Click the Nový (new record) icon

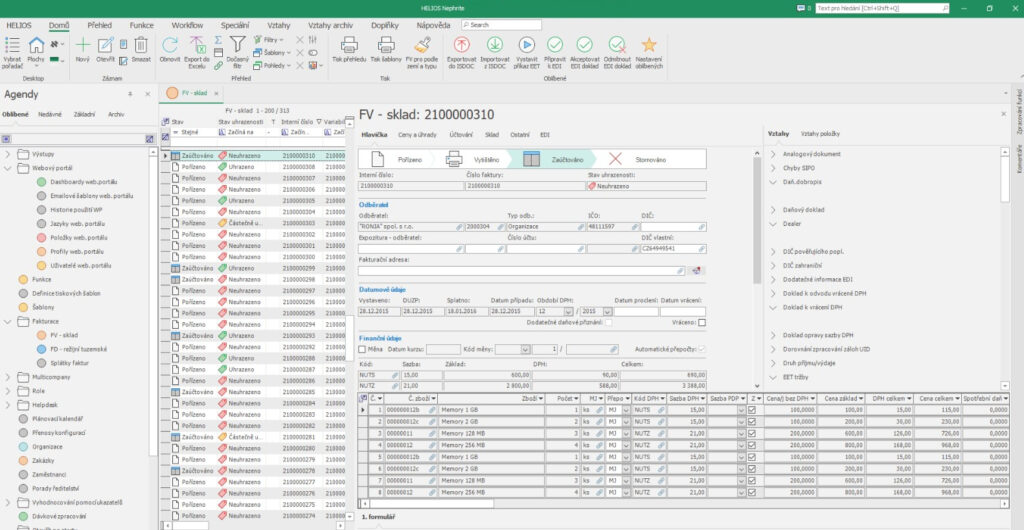click(x=83, y=46)
